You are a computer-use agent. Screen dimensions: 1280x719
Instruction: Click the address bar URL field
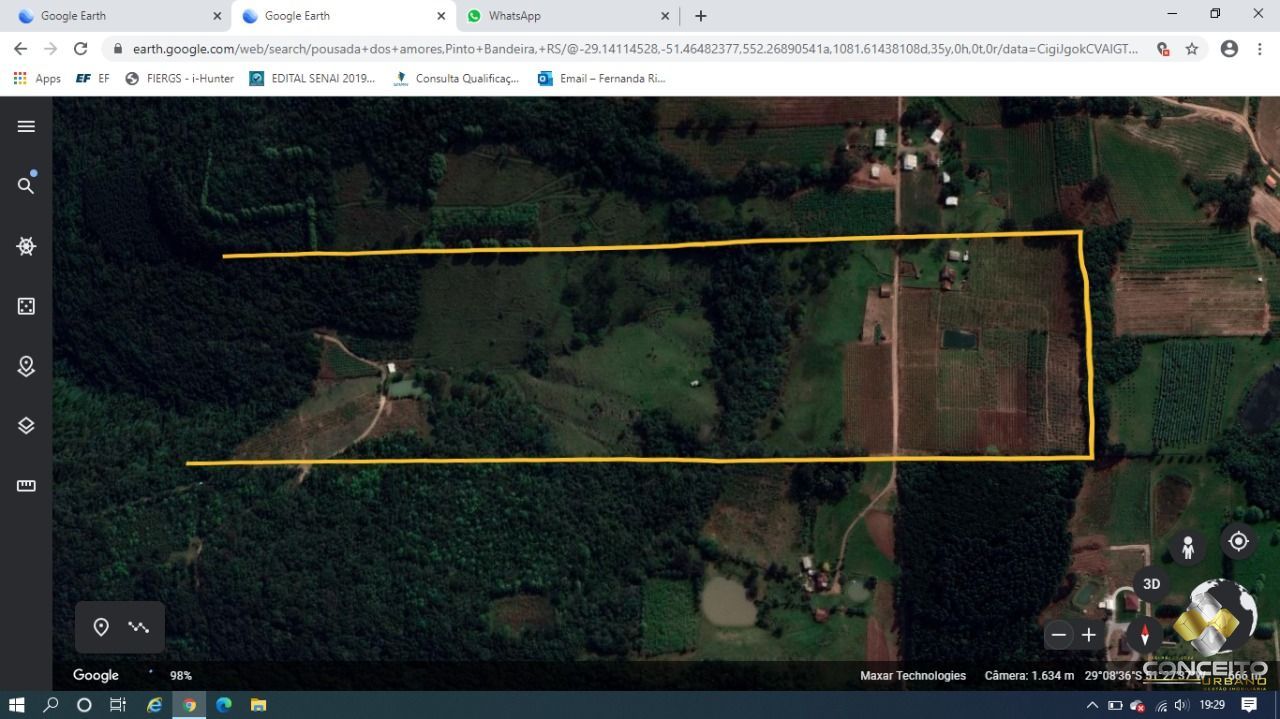click(635, 48)
